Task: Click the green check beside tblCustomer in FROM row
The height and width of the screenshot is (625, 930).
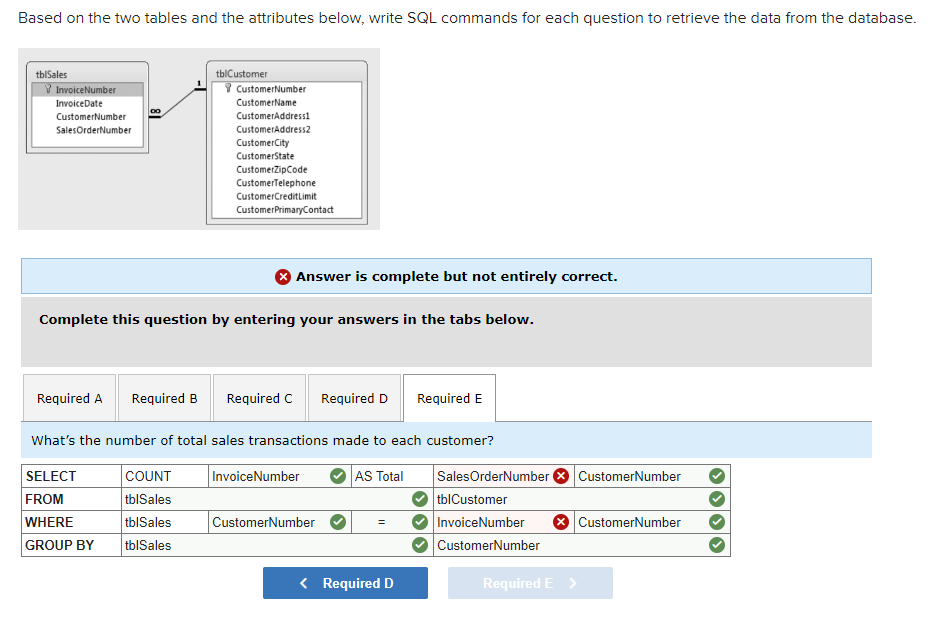Action: 716,499
